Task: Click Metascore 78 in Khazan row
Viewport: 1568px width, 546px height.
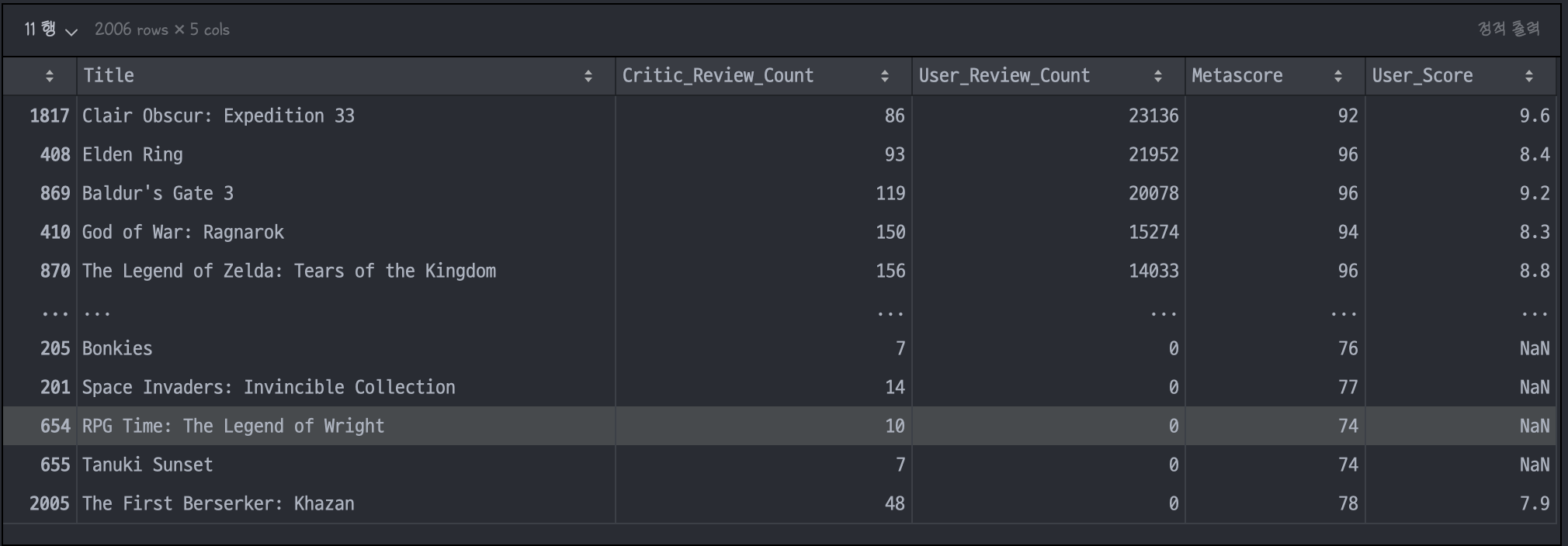Action: (x=1348, y=503)
